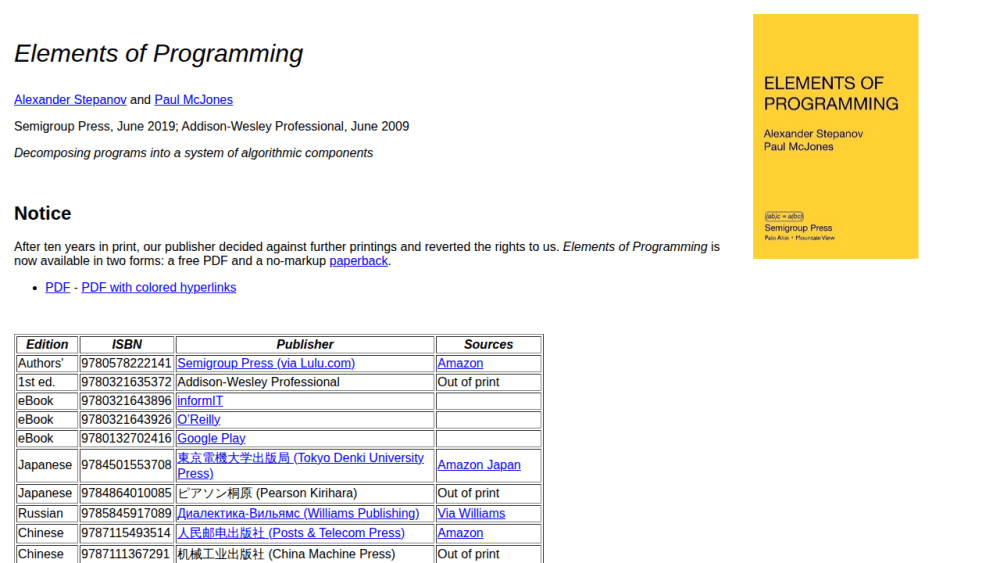
Task: Select ISBN 9780321635372 cell
Action: pyautogui.click(x=126, y=382)
